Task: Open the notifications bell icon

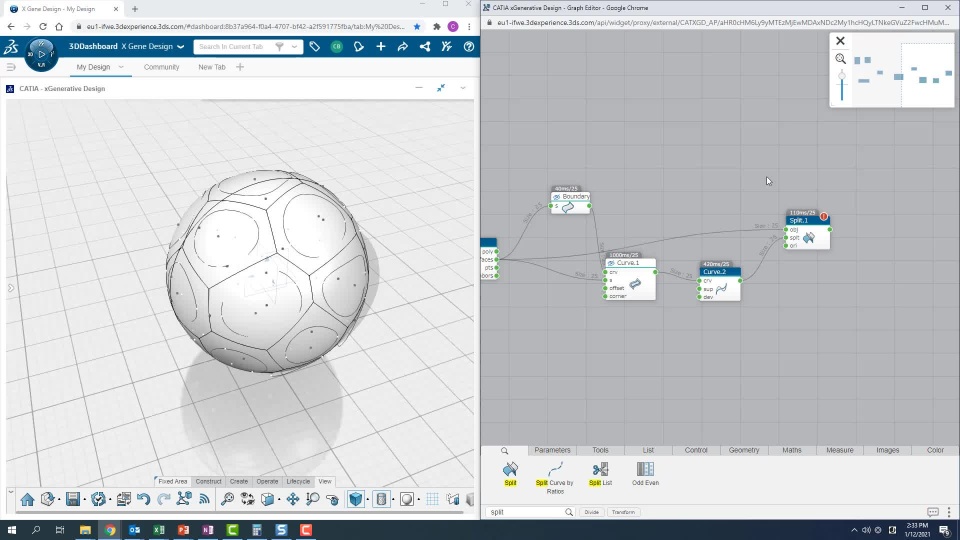Action: click(x=359, y=47)
